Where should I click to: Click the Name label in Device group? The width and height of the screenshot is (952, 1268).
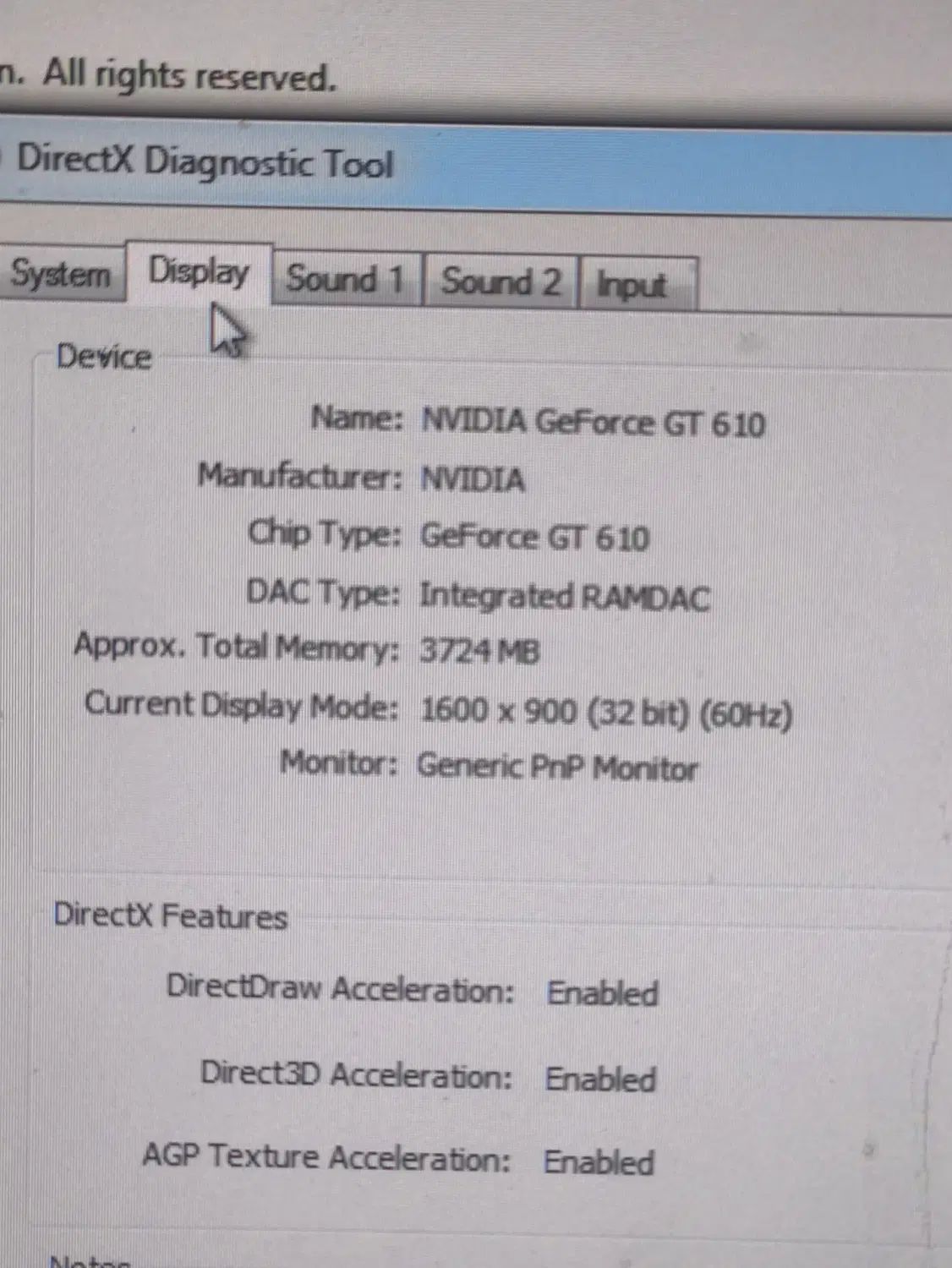[357, 418]
